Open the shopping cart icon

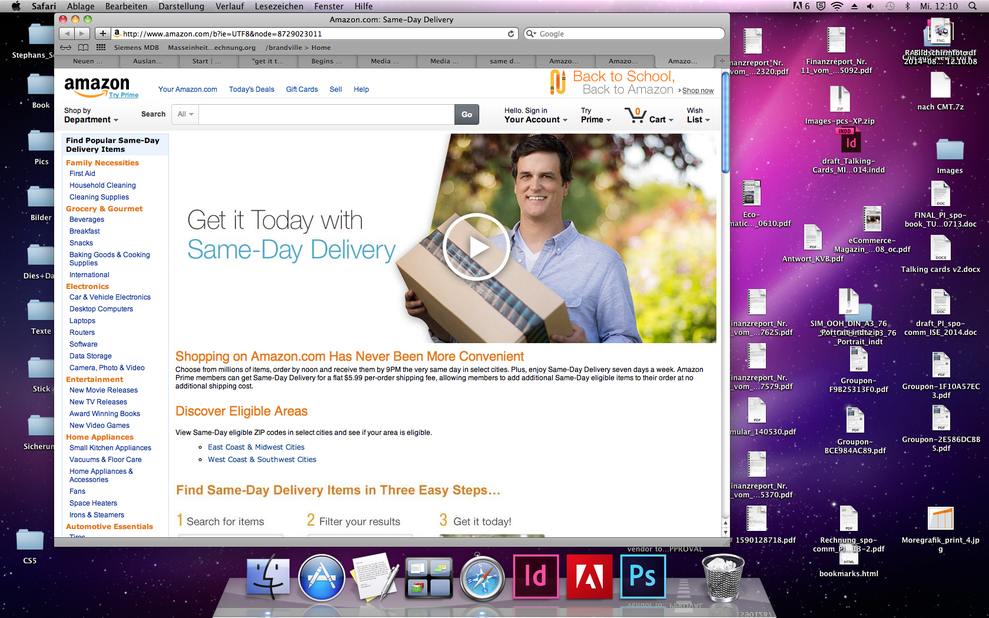click(635, 115)
